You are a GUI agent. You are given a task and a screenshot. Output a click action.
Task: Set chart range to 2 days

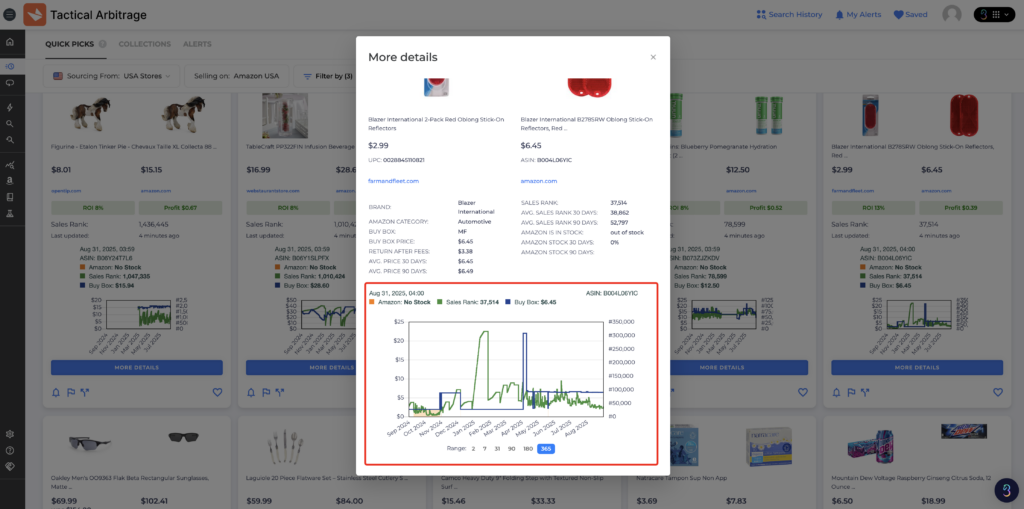pyautogui.click(x=473, y=449)
